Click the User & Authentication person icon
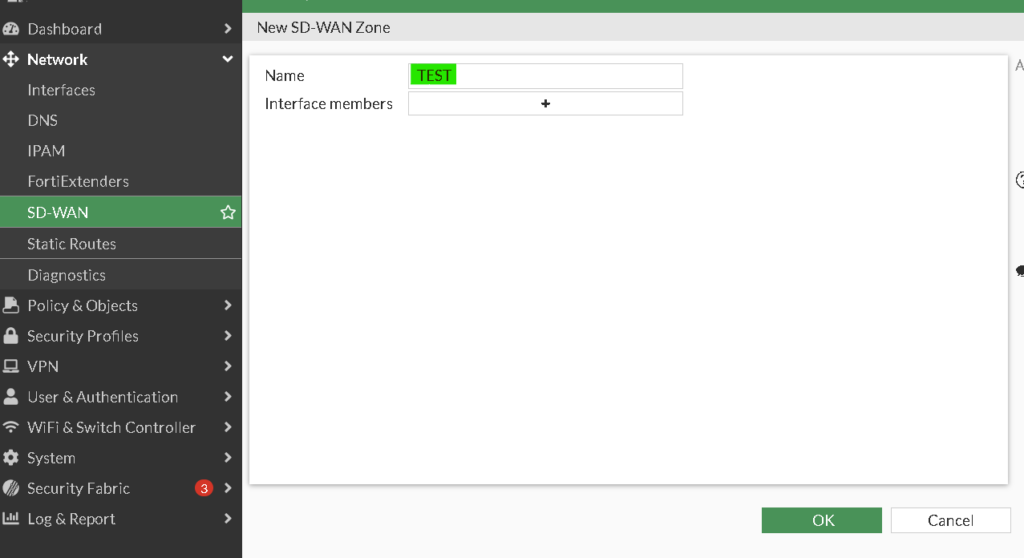This screenshot has height=558, width=1024. (x=11, y=397)
